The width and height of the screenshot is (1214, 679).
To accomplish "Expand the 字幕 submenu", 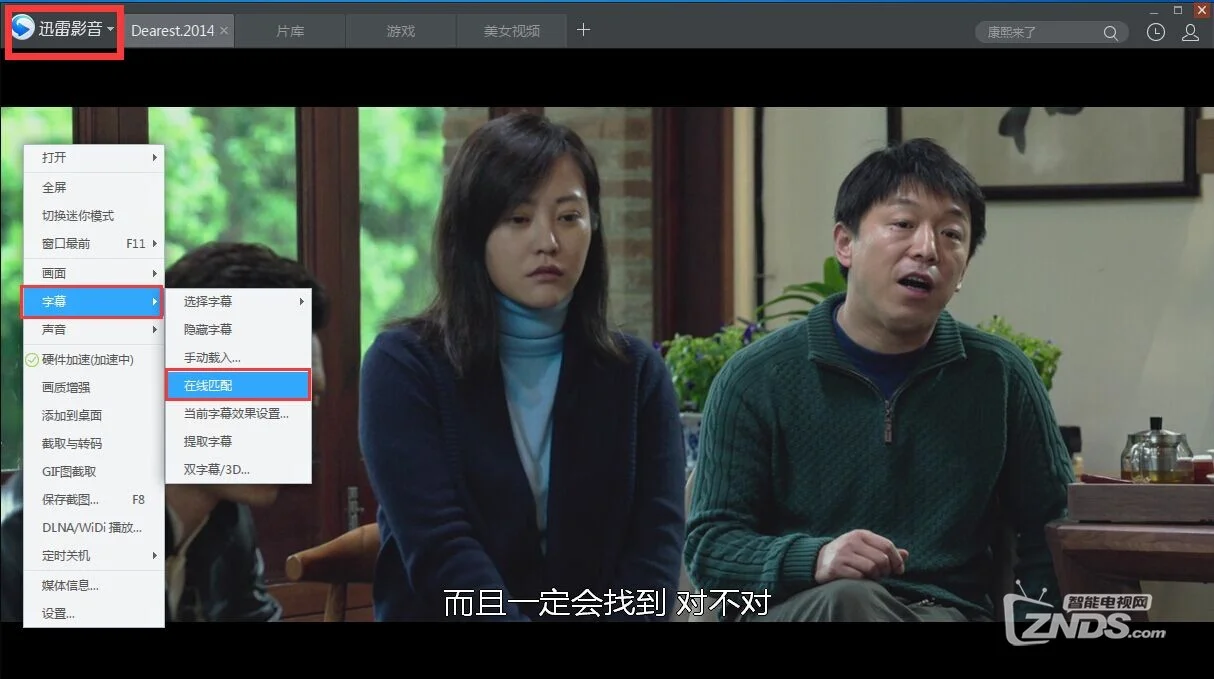I will pos(94,301).
